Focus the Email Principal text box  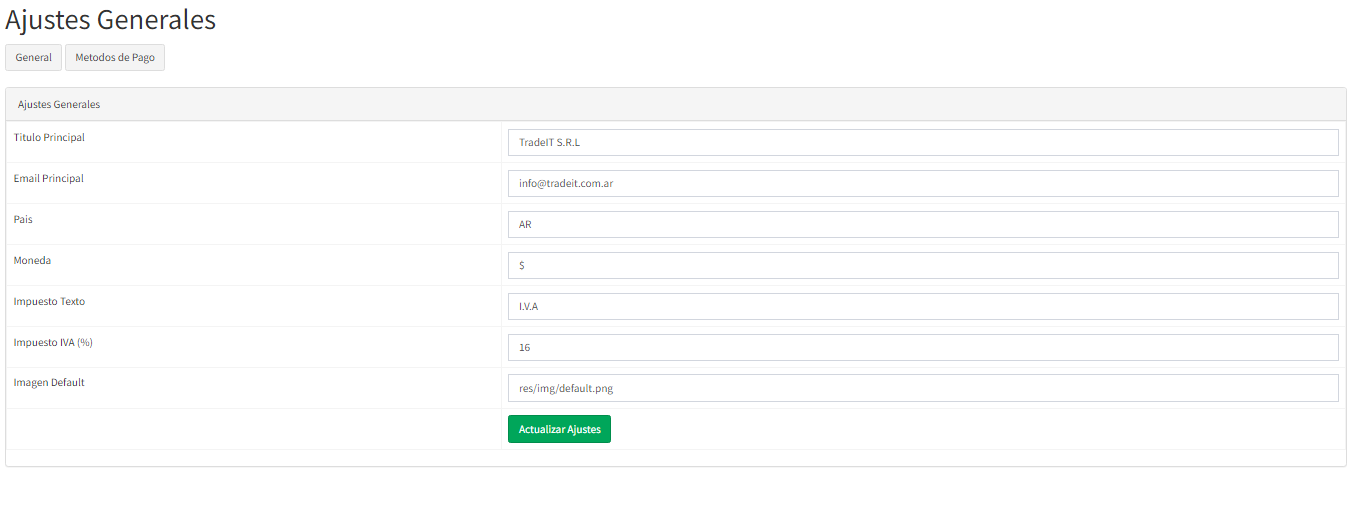pyautogui.click(x=922, y=184)
